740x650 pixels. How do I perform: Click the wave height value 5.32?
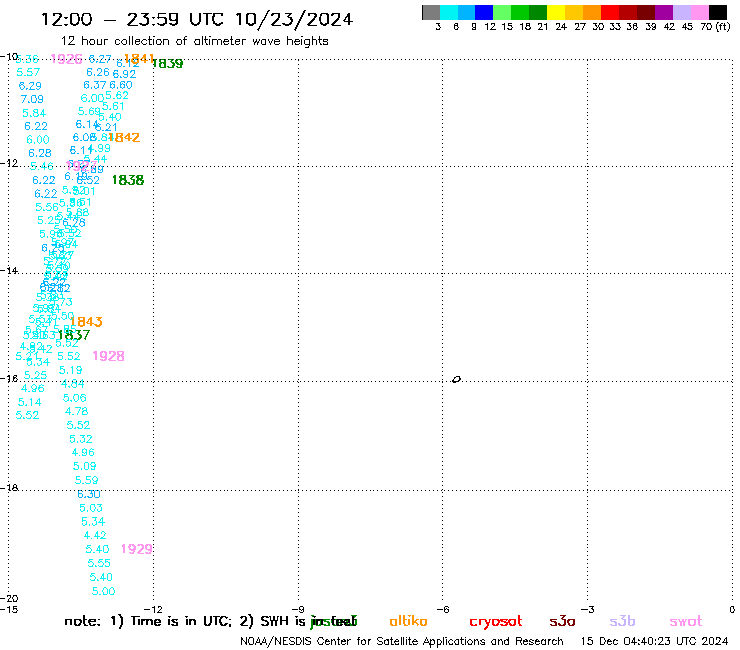[81, 439]
